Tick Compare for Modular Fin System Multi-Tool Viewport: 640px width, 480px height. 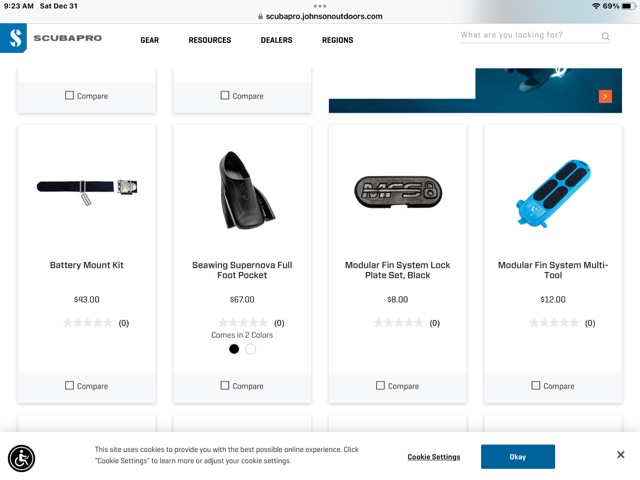click(x=536, y=385)
